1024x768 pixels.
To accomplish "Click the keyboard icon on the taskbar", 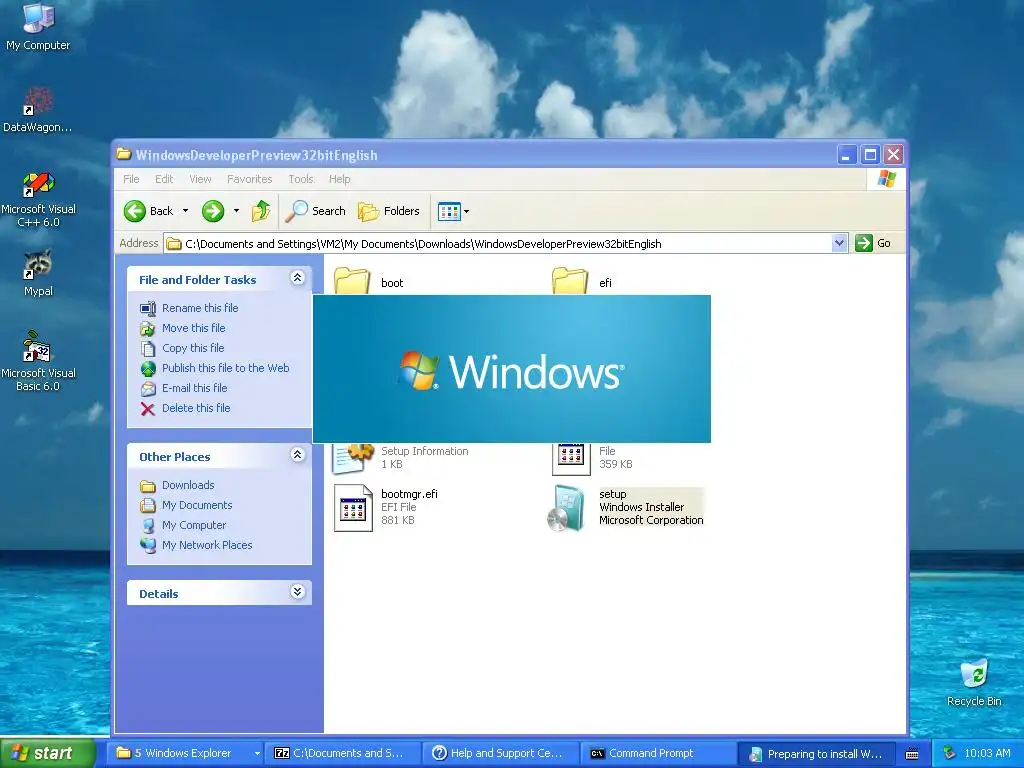I will [912, 754].
